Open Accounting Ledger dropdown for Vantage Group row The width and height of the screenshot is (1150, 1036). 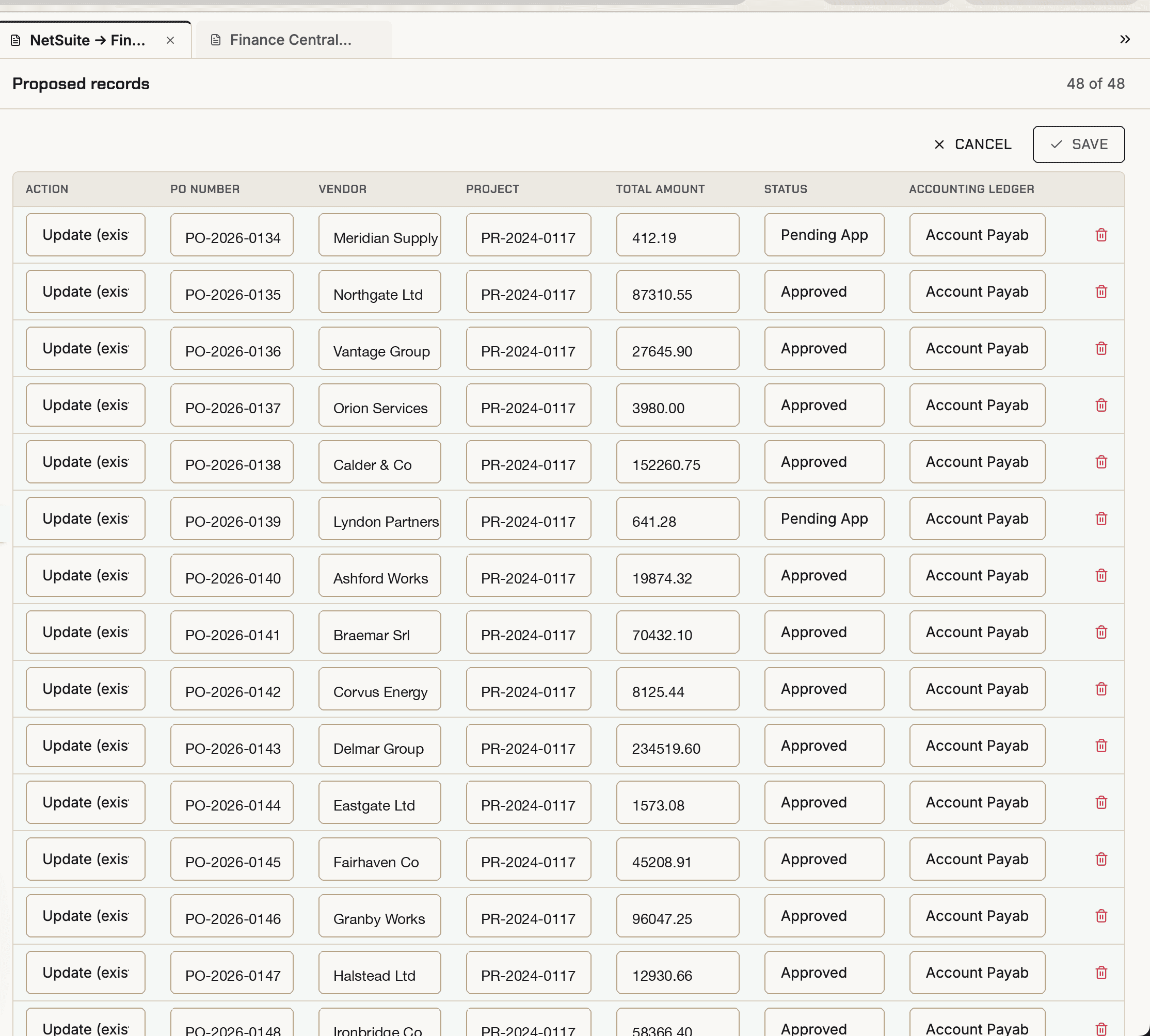point(977,348)
